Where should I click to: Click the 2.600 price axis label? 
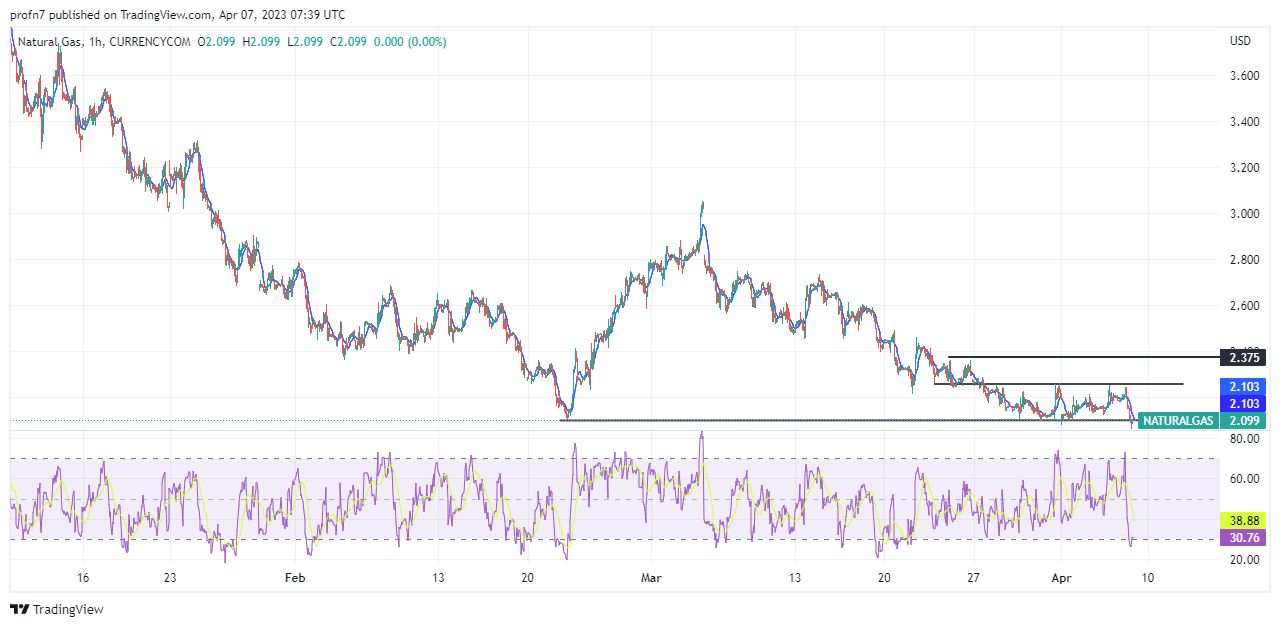click(1244, 306)
